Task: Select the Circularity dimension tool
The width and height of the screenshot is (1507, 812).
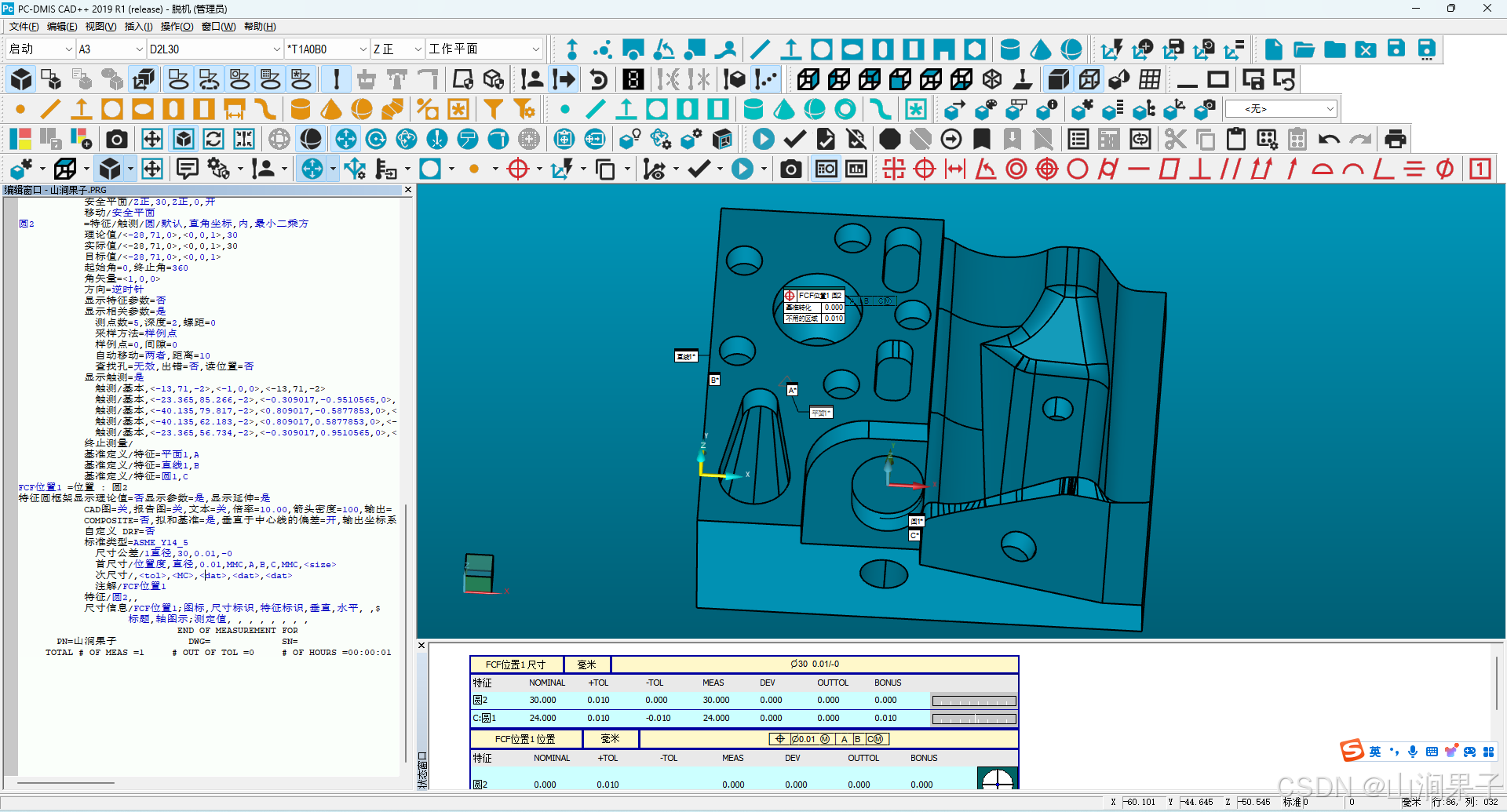Action: coord(1078,169)
